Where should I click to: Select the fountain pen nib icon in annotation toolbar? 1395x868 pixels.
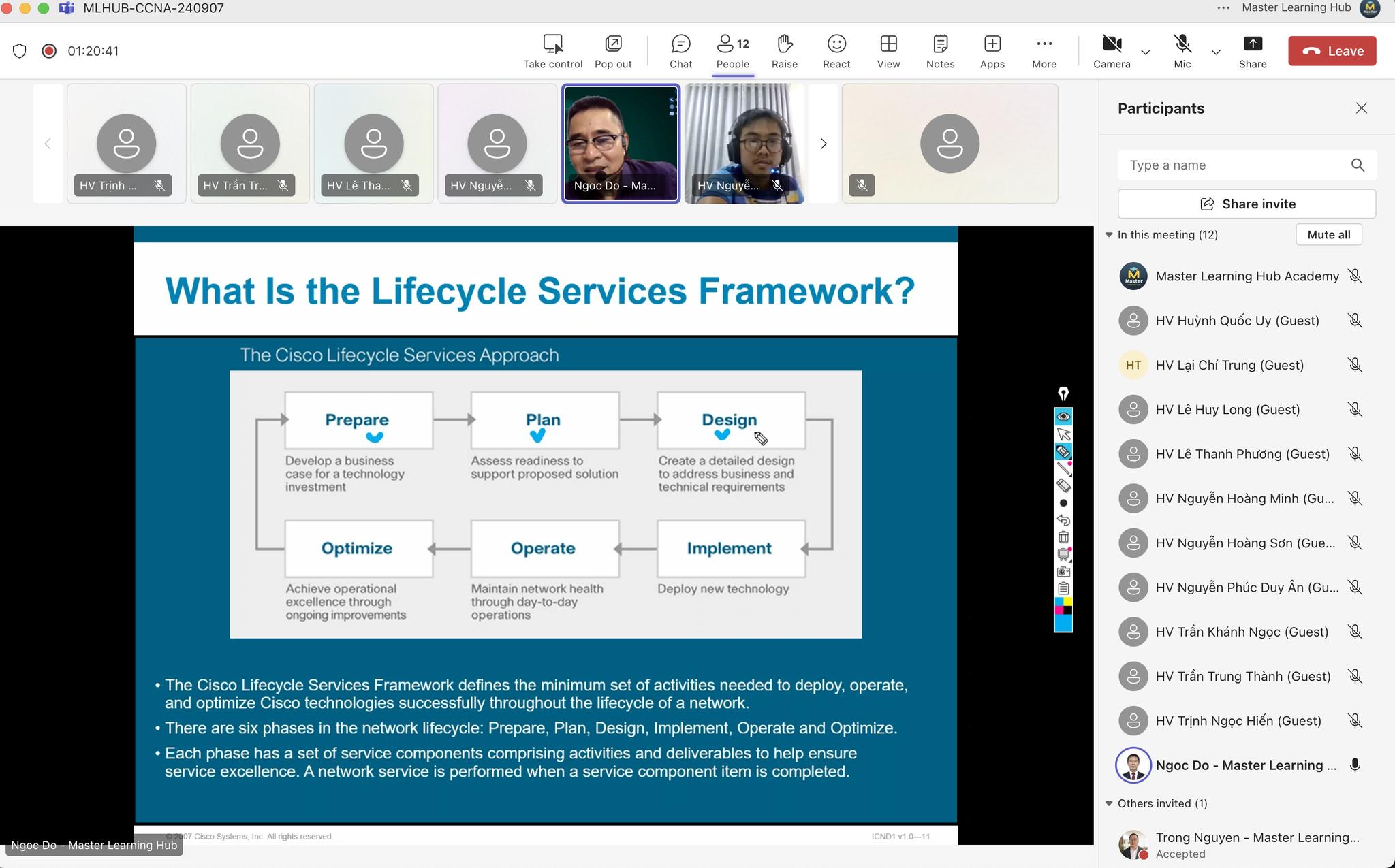click(1063, 393)
